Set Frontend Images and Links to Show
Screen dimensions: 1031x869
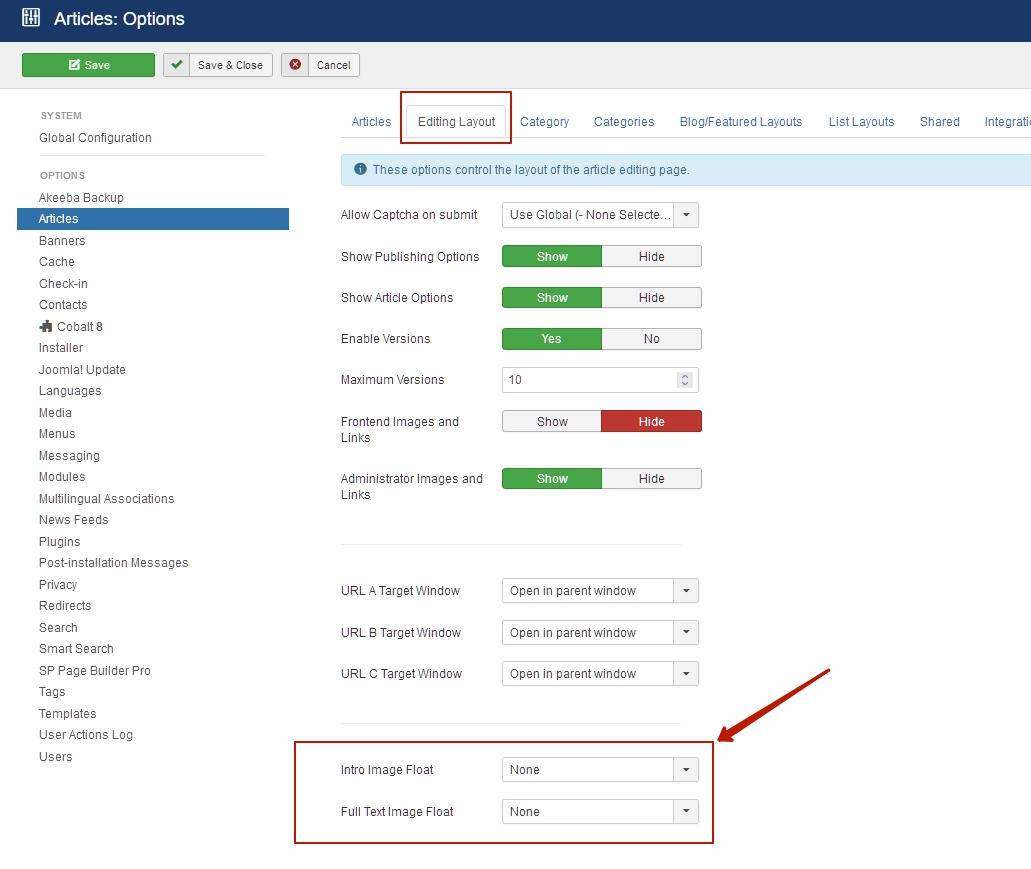[x=552, y=422]
